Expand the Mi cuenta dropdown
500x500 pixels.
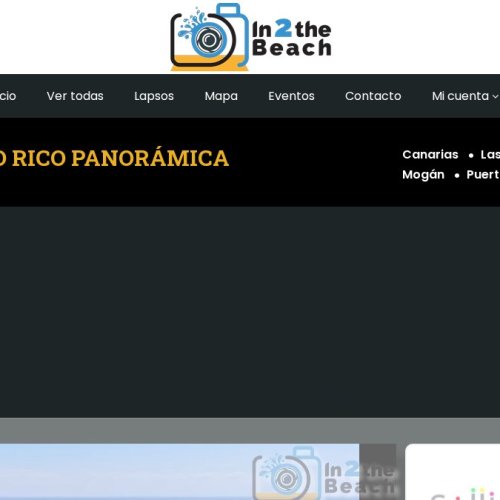[465, 96]
